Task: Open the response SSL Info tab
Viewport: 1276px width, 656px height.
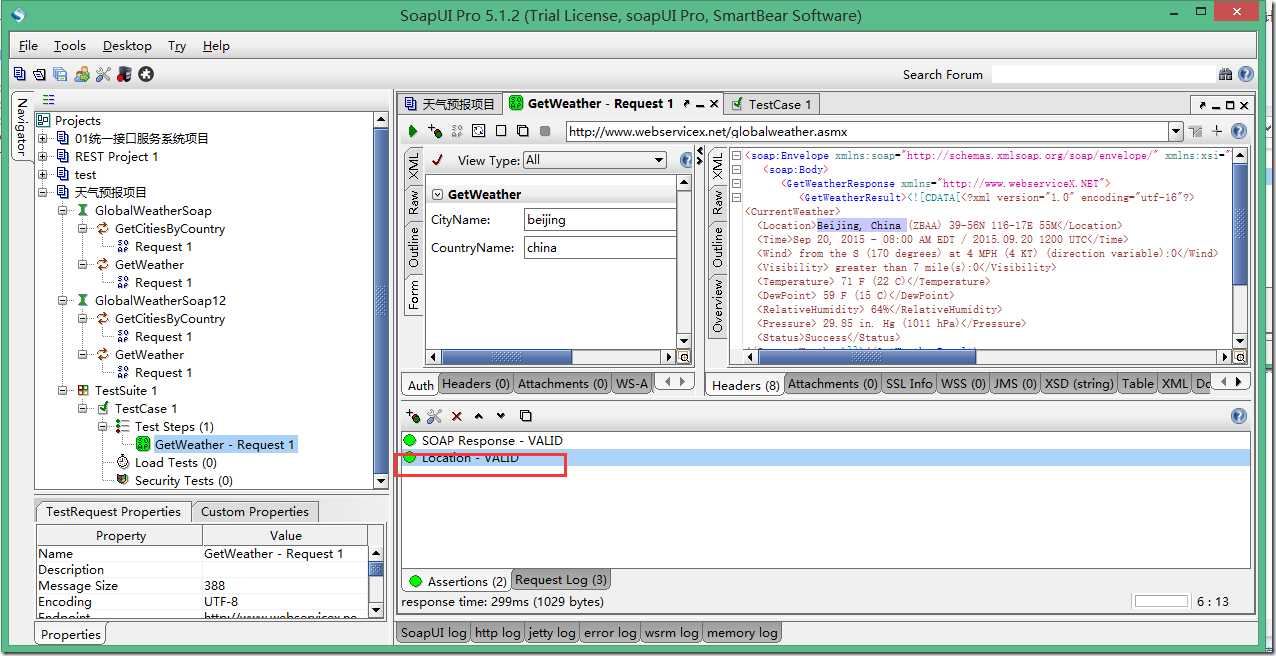Action: tap(908, 383)
